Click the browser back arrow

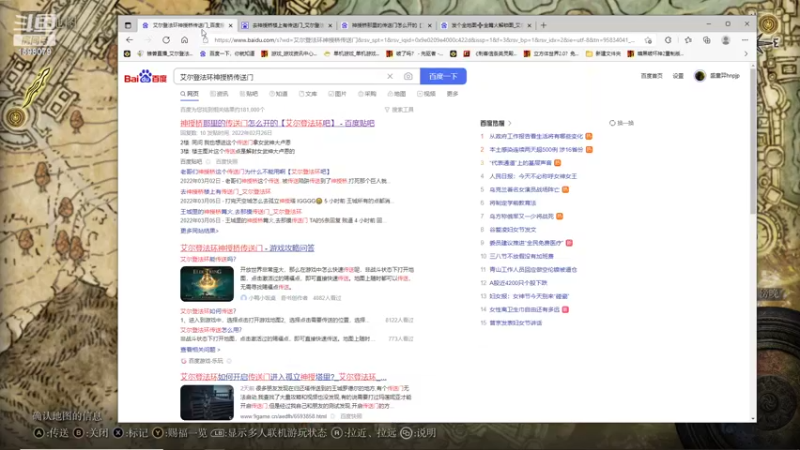(x=130, y=40)
